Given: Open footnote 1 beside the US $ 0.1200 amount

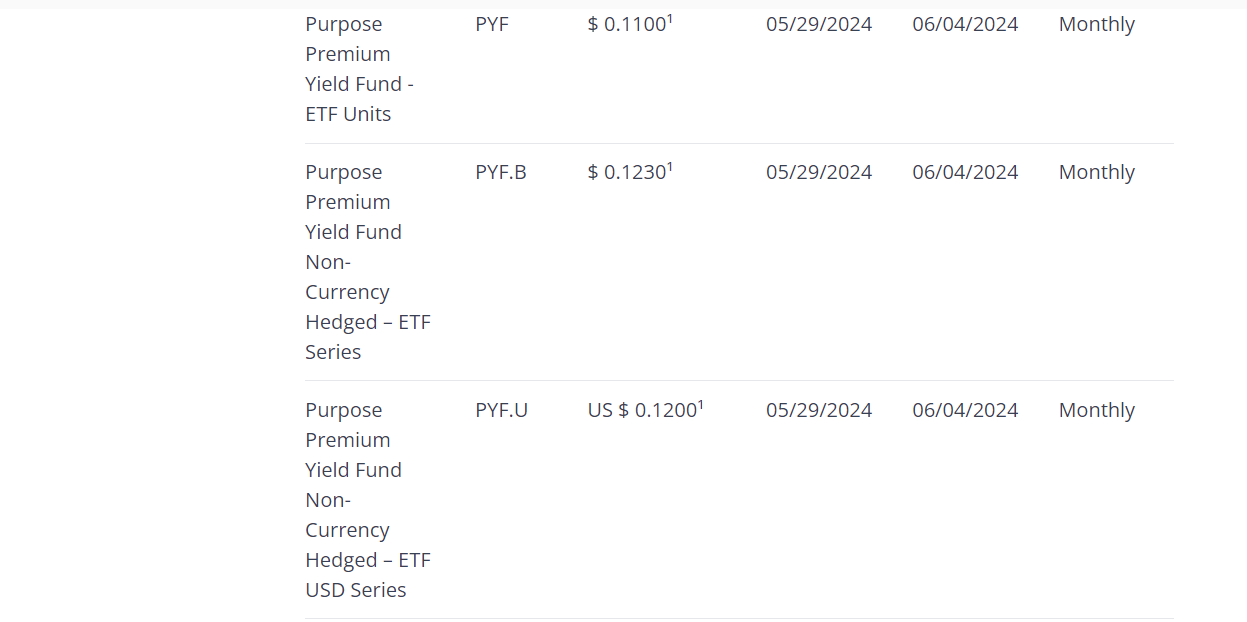Looking at the screenshot, I should [x=701, y=404].
